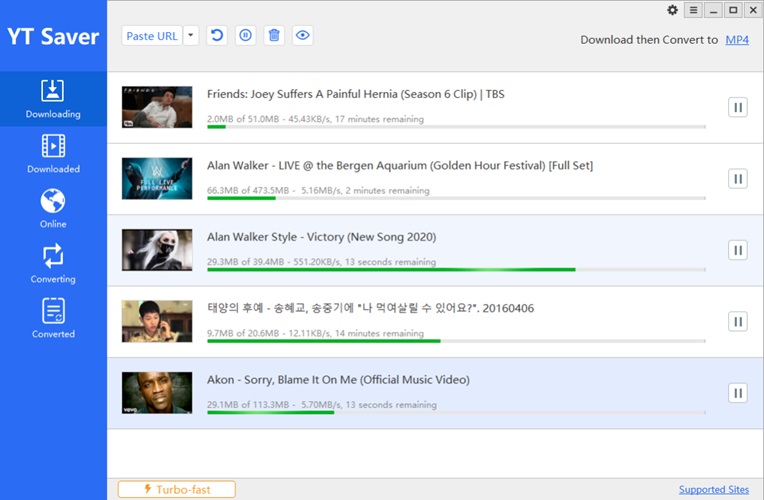Image resolution: width=764 pixels, height=500 pixels.
Task: Open the settings gear icon
Action: (672, 10)
